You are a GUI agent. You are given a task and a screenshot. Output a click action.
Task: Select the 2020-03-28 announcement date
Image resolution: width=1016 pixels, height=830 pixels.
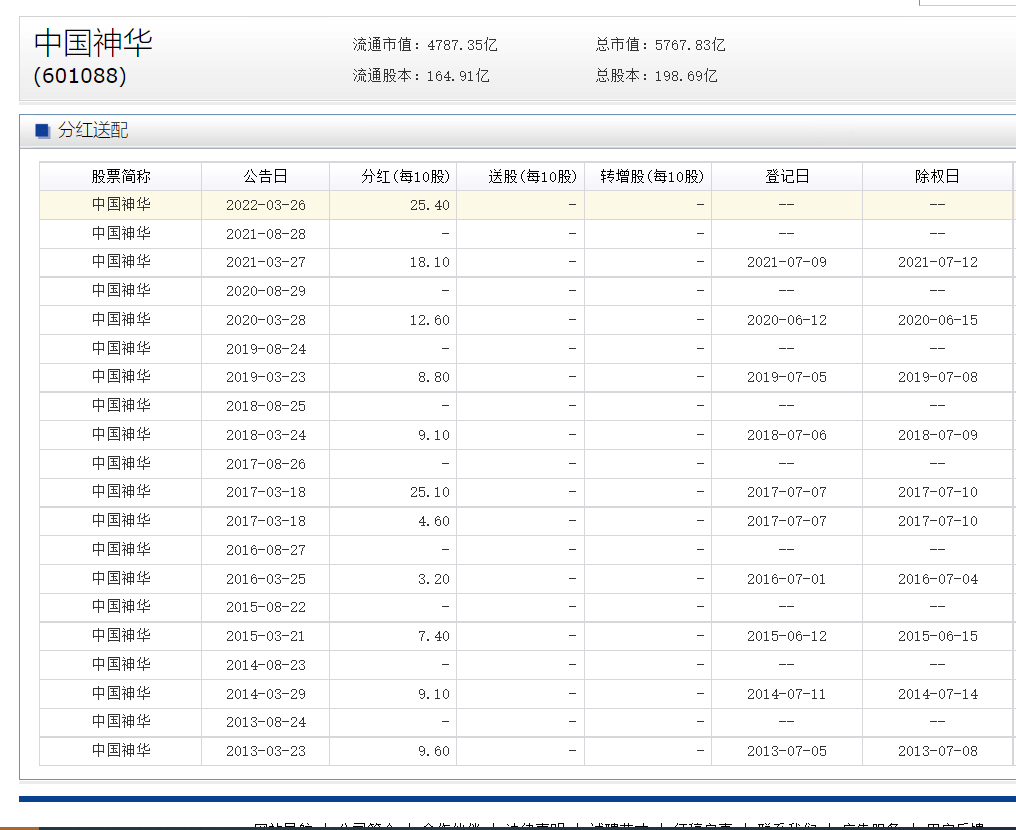266,320
